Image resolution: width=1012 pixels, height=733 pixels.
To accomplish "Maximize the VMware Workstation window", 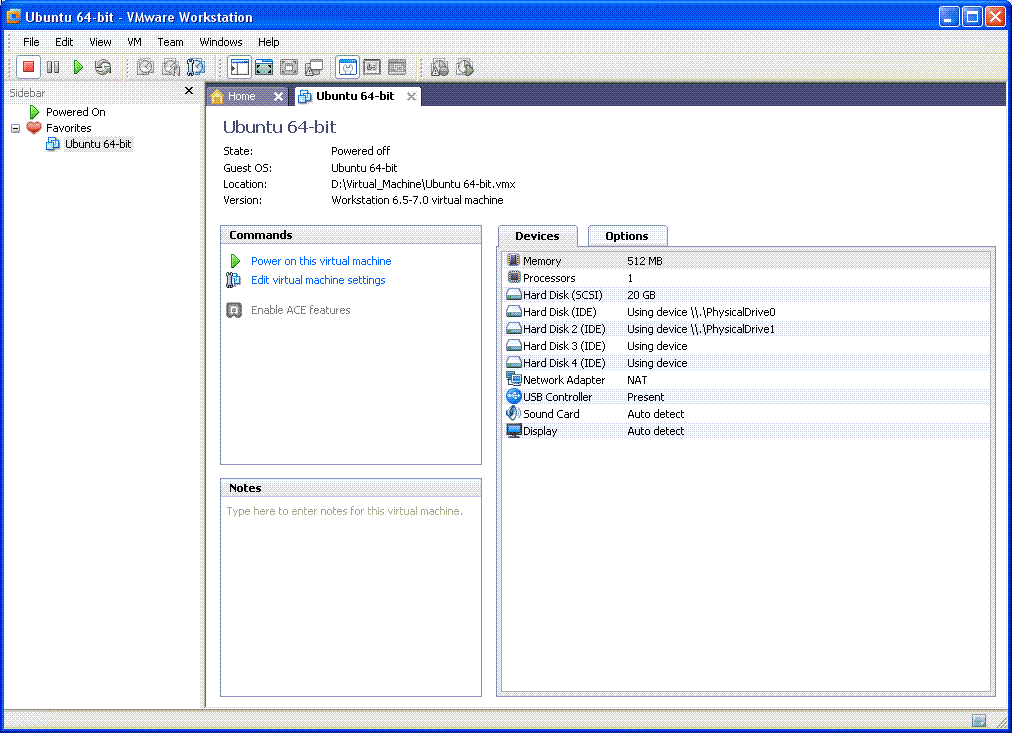I will (971, 17).
